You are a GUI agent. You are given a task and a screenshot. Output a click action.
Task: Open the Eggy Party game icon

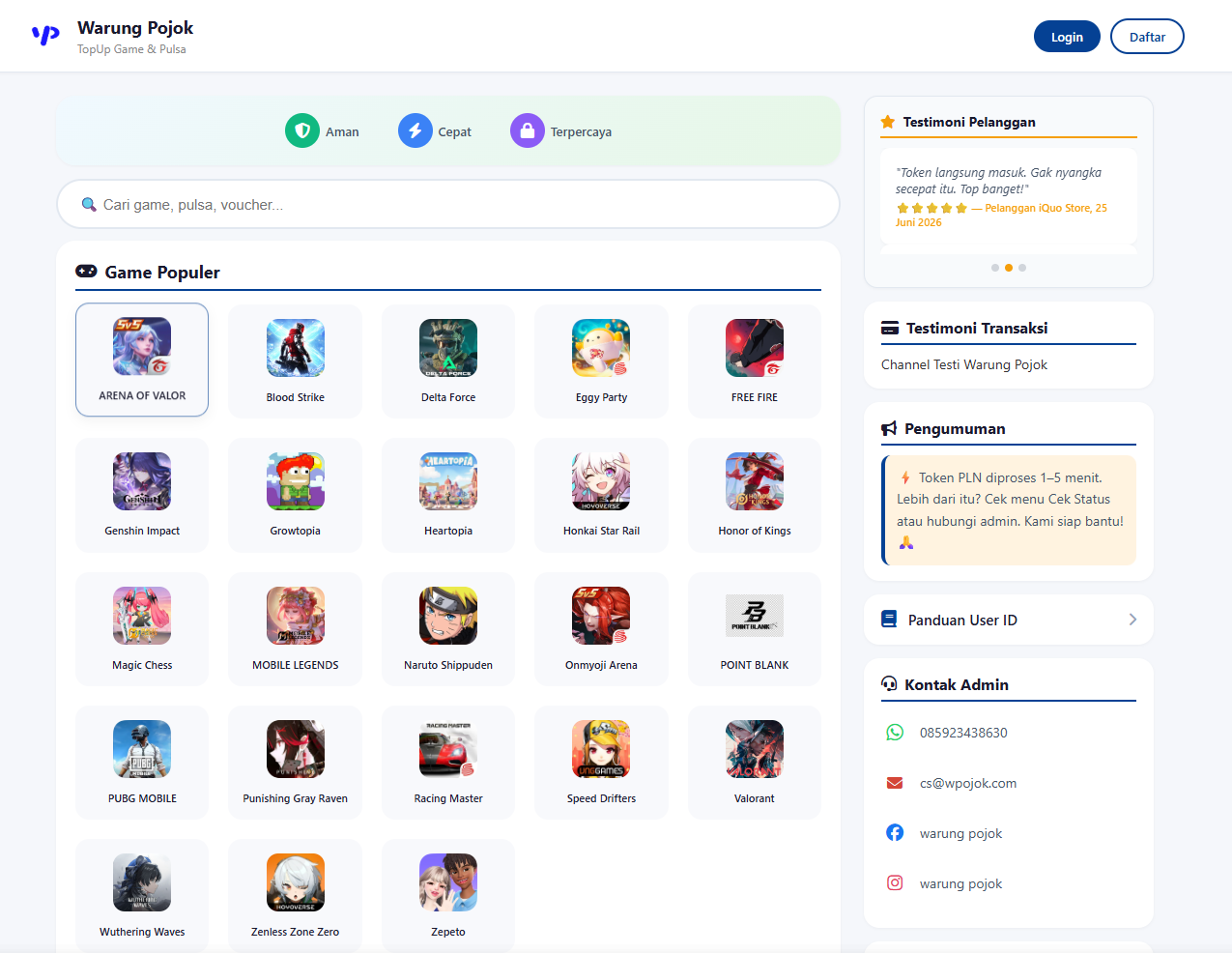[601, 348]
